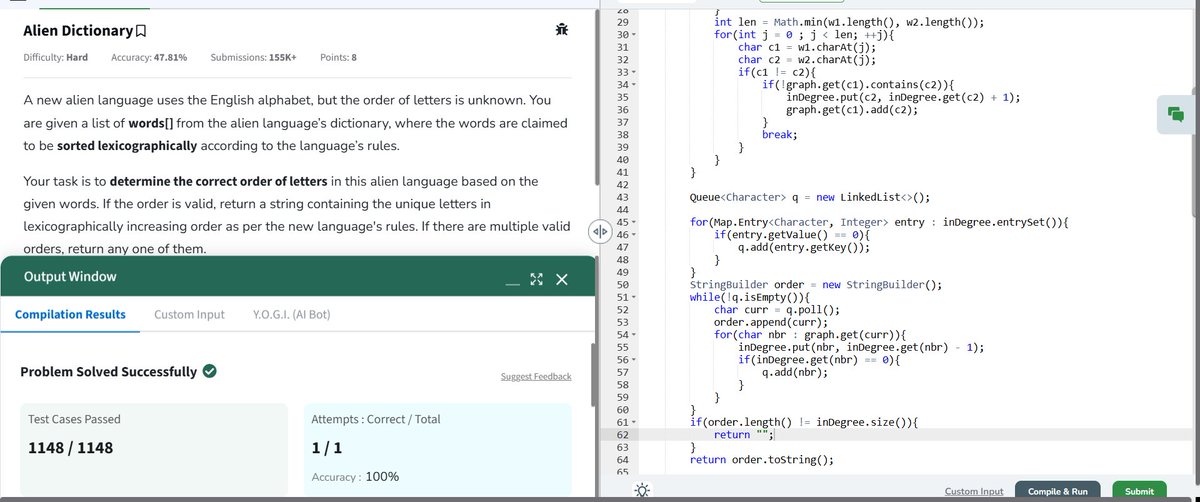Click the Alien Dictionary title

[78, 32]
